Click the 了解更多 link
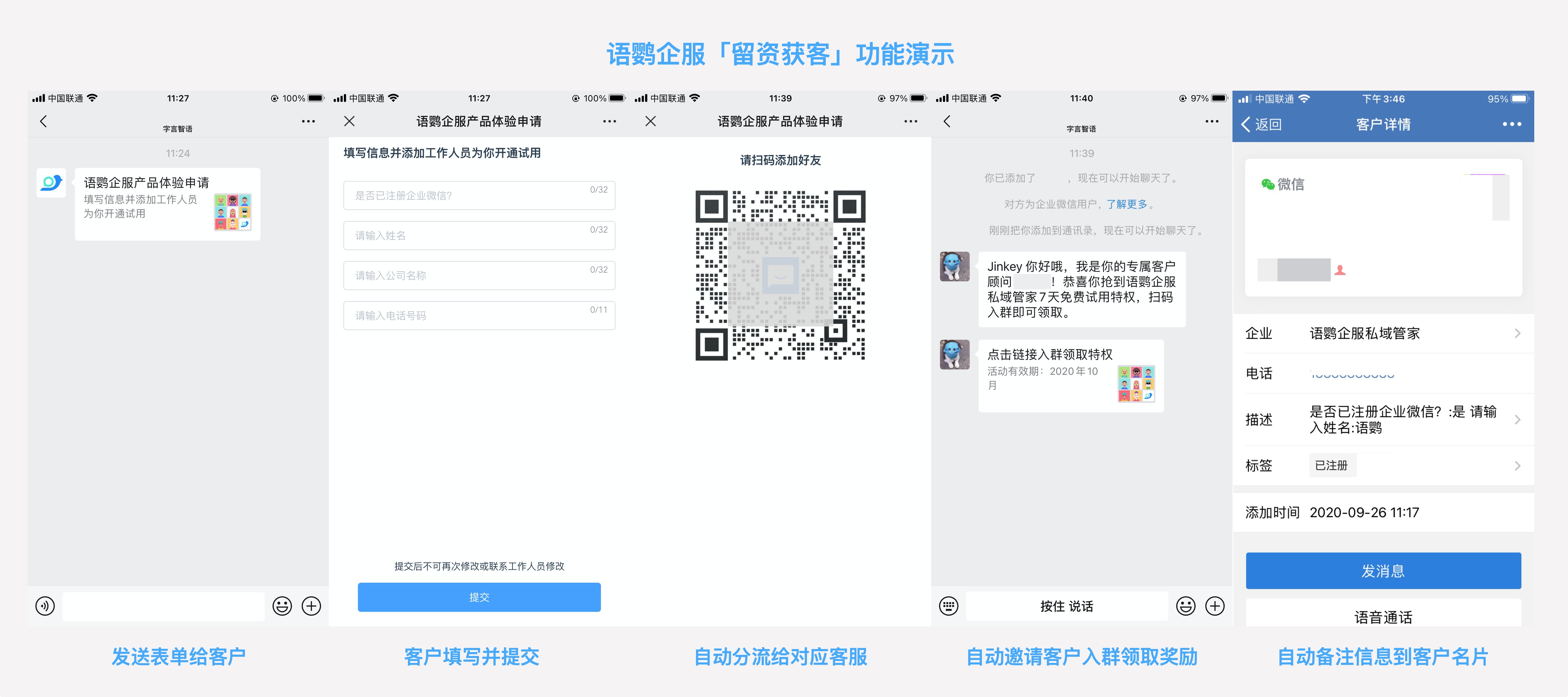The image size is (1568, 697). coord(1127,204)
